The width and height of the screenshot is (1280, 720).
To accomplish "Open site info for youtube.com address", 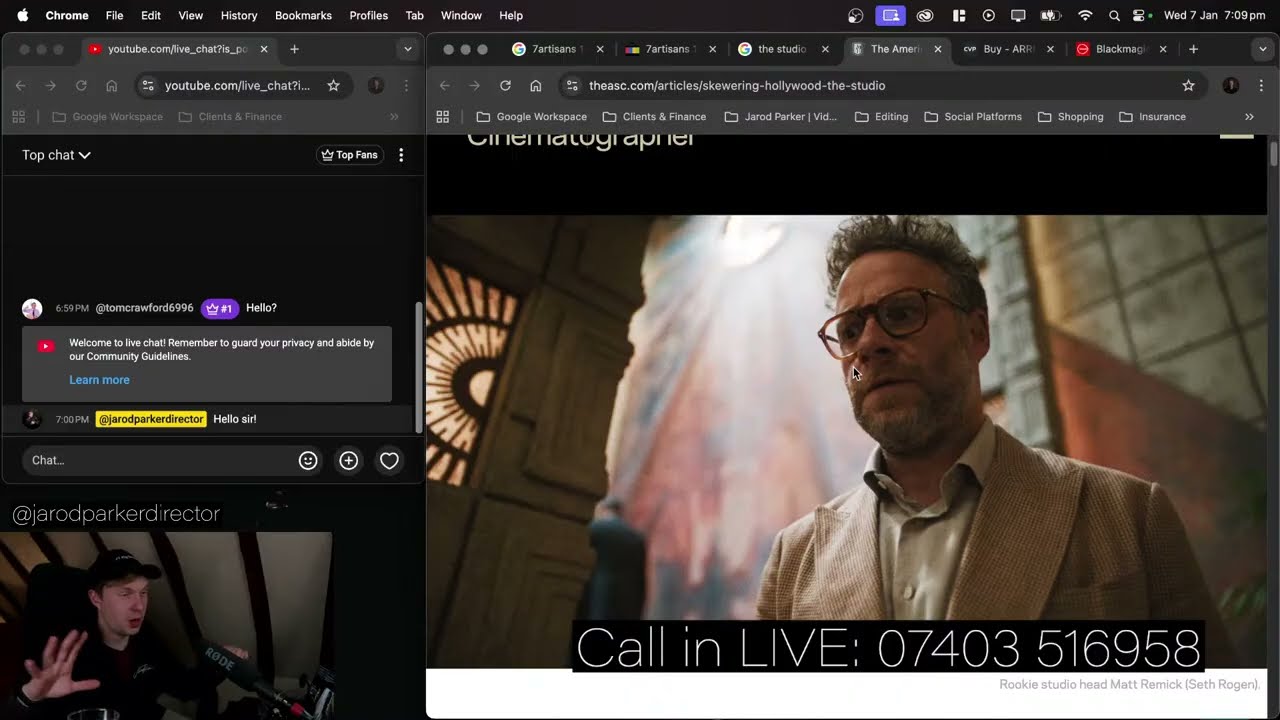I will pyautogui.click(x=148, y=86).
